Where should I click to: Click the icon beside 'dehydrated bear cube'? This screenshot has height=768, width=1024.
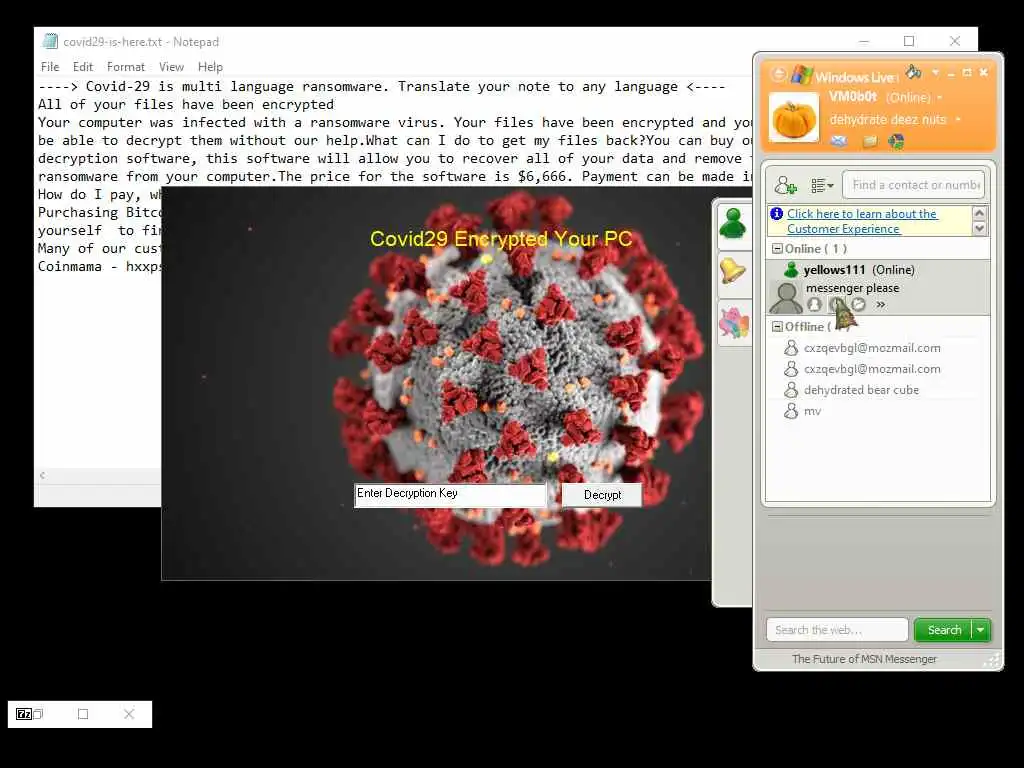(791, 390)
